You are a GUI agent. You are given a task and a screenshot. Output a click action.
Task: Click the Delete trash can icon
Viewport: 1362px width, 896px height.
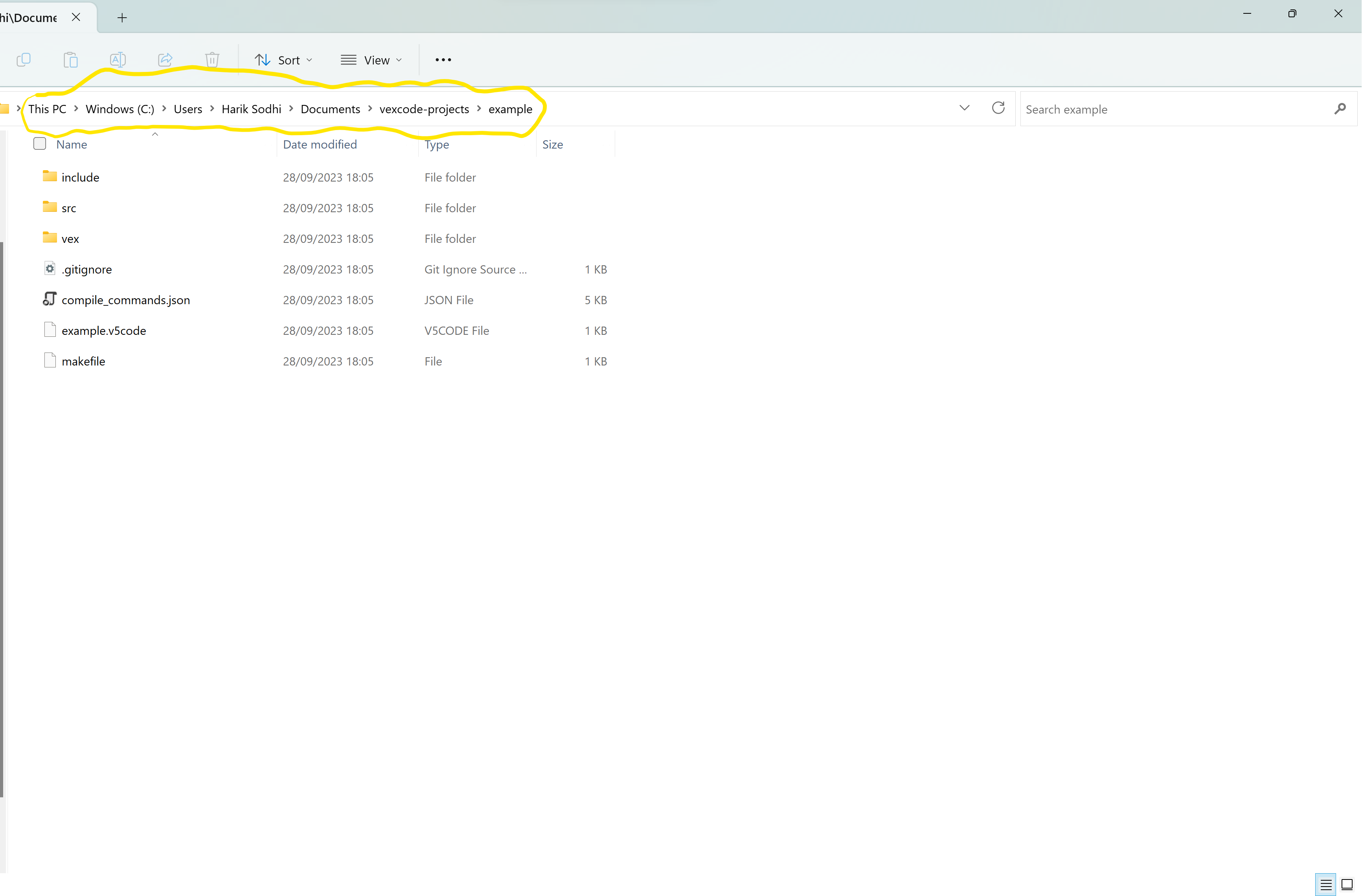[x=212, y=59]
